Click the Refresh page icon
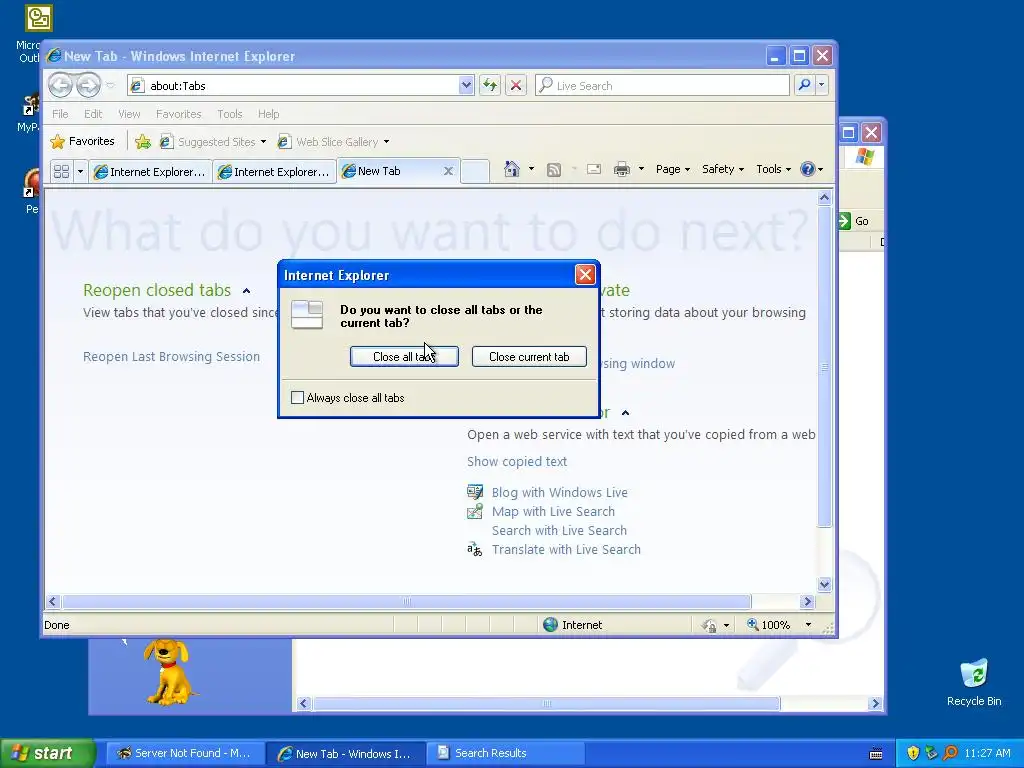The height and width of the screenshot is (768, 1024). (490, 85)
